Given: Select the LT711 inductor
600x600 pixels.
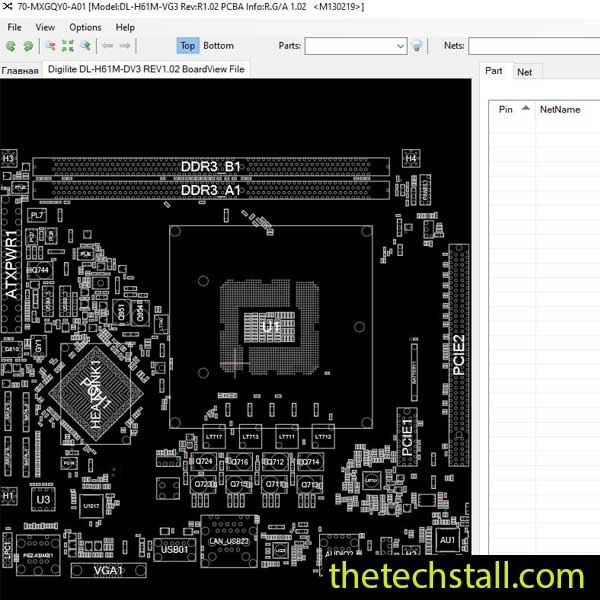Looking at the screenshot, I should tap(287, 436).
